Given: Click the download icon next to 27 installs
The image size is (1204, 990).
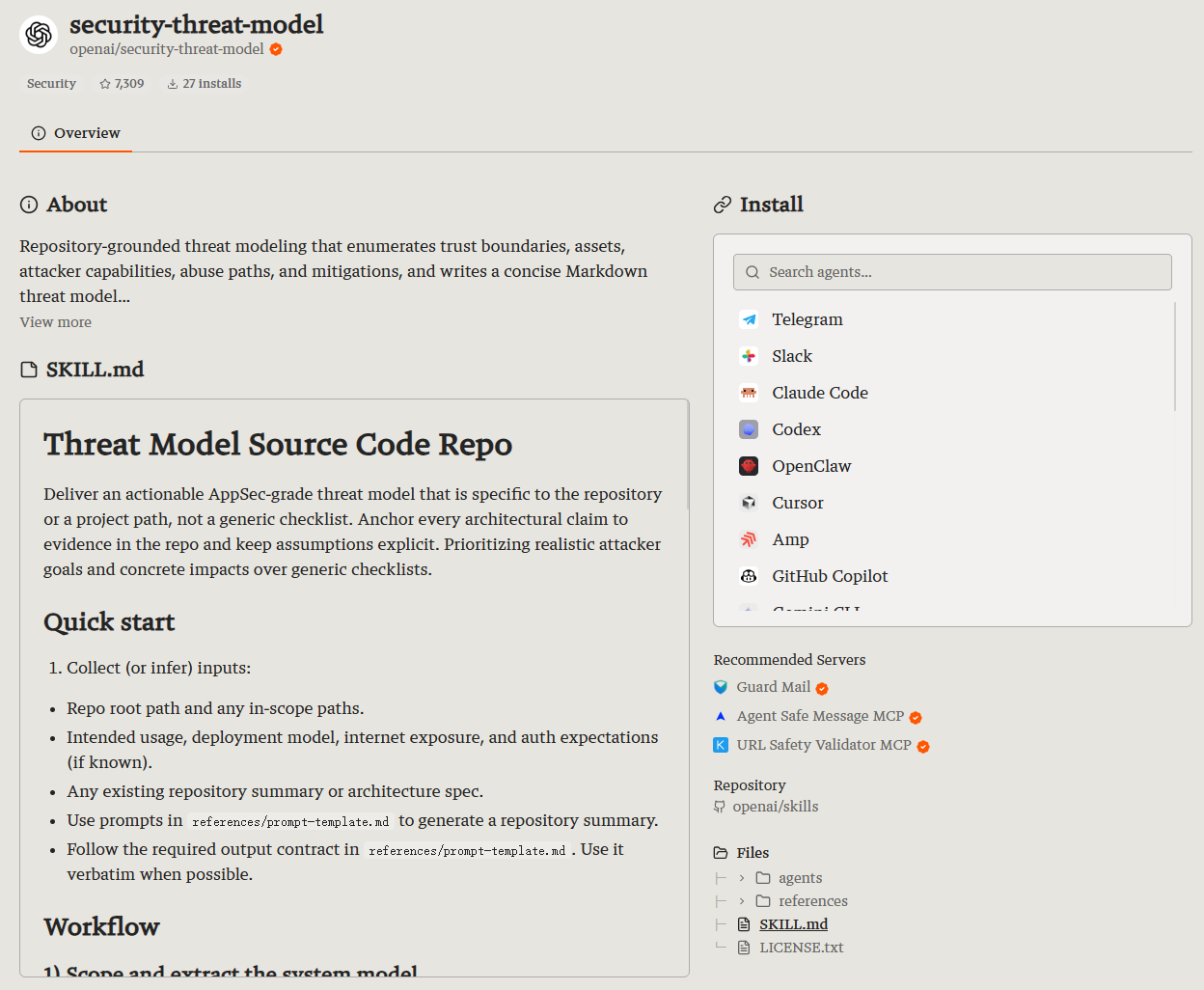Looking at the screenshot, I should pyautogui.click(x=173, y=84).
